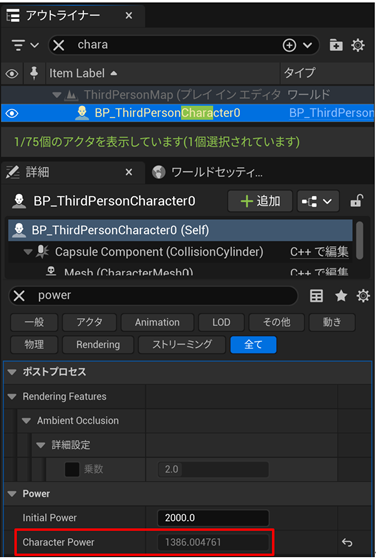This screenshot has height=558, width=376.
Task: Open the property matrix table icon
Action: tap(316, 296)
